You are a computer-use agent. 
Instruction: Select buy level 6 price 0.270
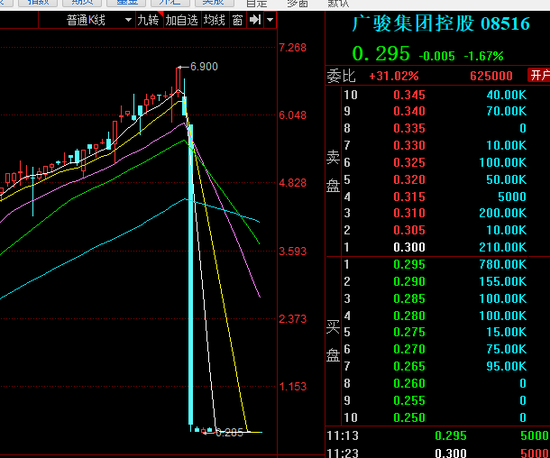(409, 350)
